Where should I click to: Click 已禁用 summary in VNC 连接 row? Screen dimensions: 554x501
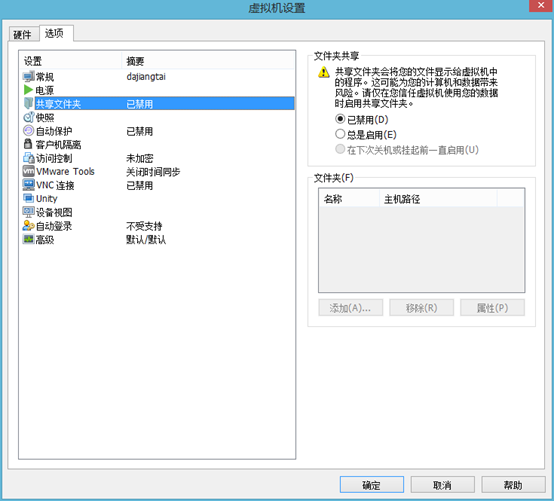pyautogui.click(x=140, y=185)
